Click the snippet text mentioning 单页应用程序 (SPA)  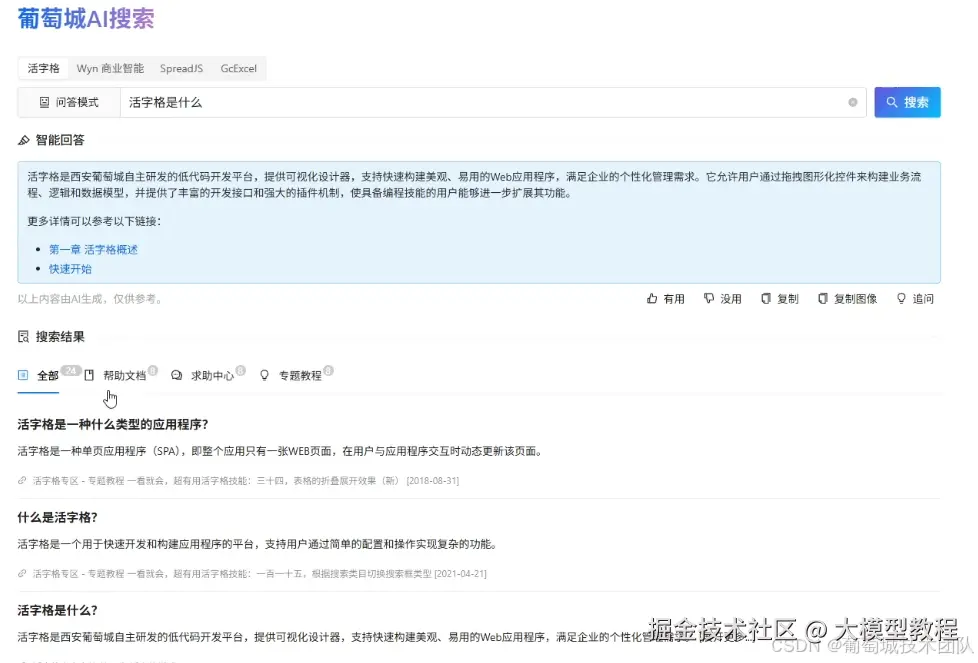pos(280,452)
